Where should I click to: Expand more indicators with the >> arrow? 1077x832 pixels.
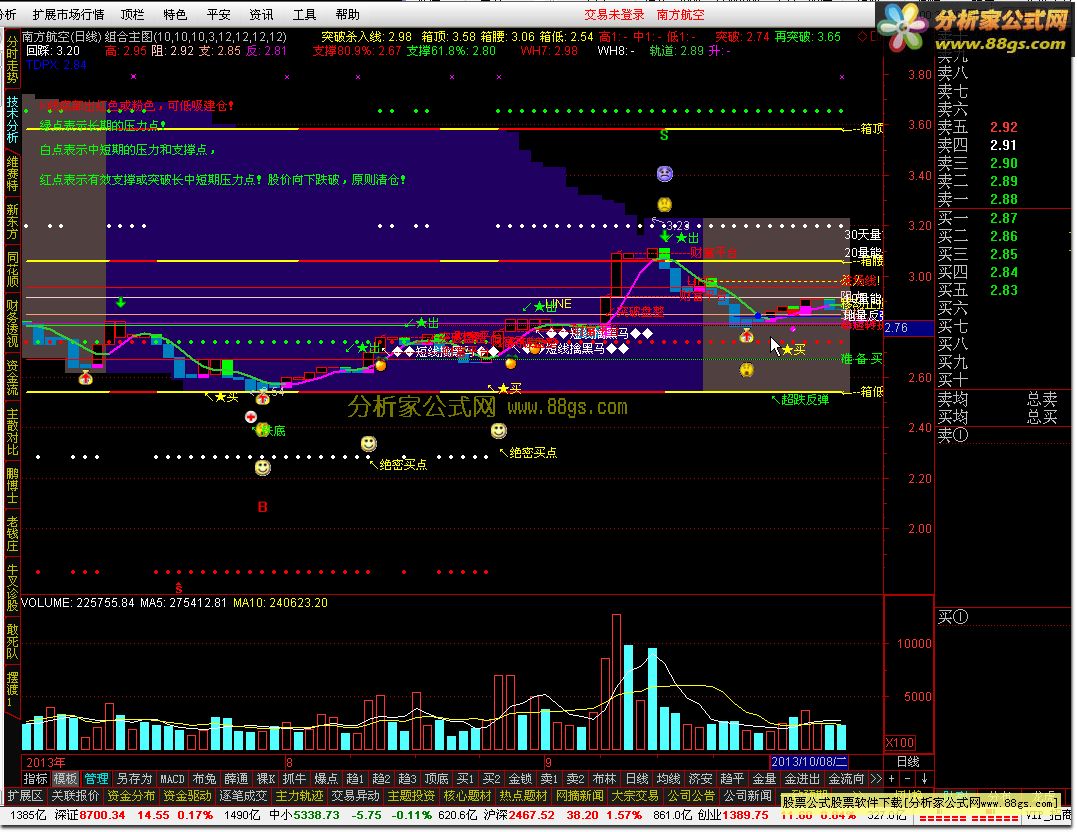click(x=876, y=779)
